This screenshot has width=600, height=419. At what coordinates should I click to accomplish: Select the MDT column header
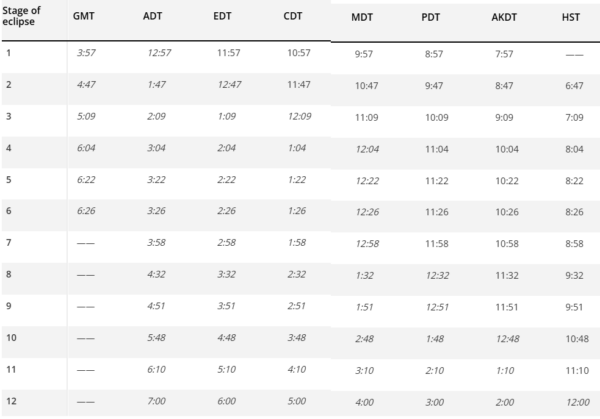(x=365, y=20)
